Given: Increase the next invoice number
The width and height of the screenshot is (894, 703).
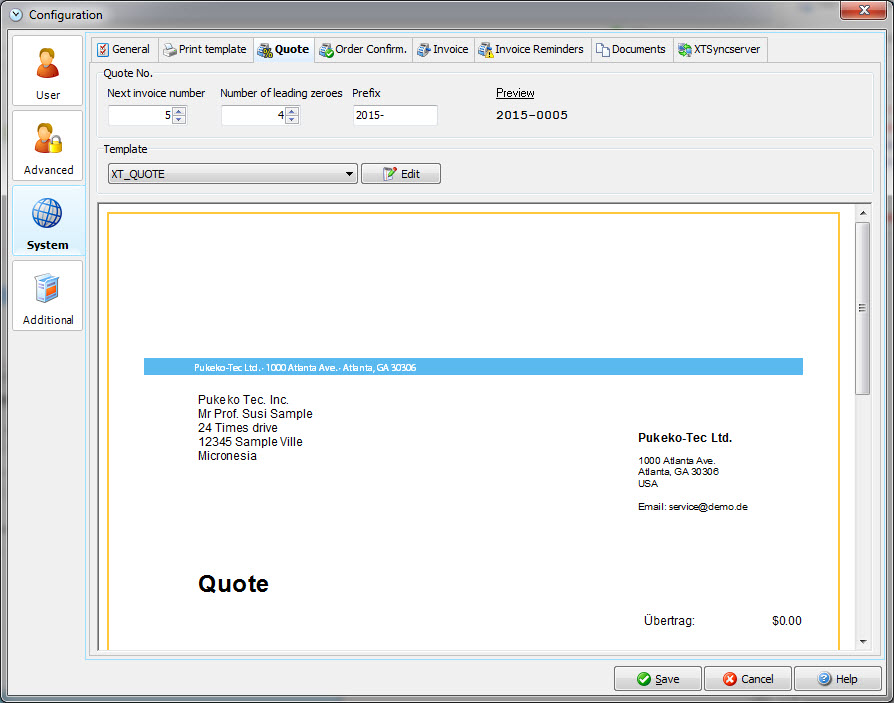Looking at the screenshot, I should pyautogui.click(x=179, y=111).
